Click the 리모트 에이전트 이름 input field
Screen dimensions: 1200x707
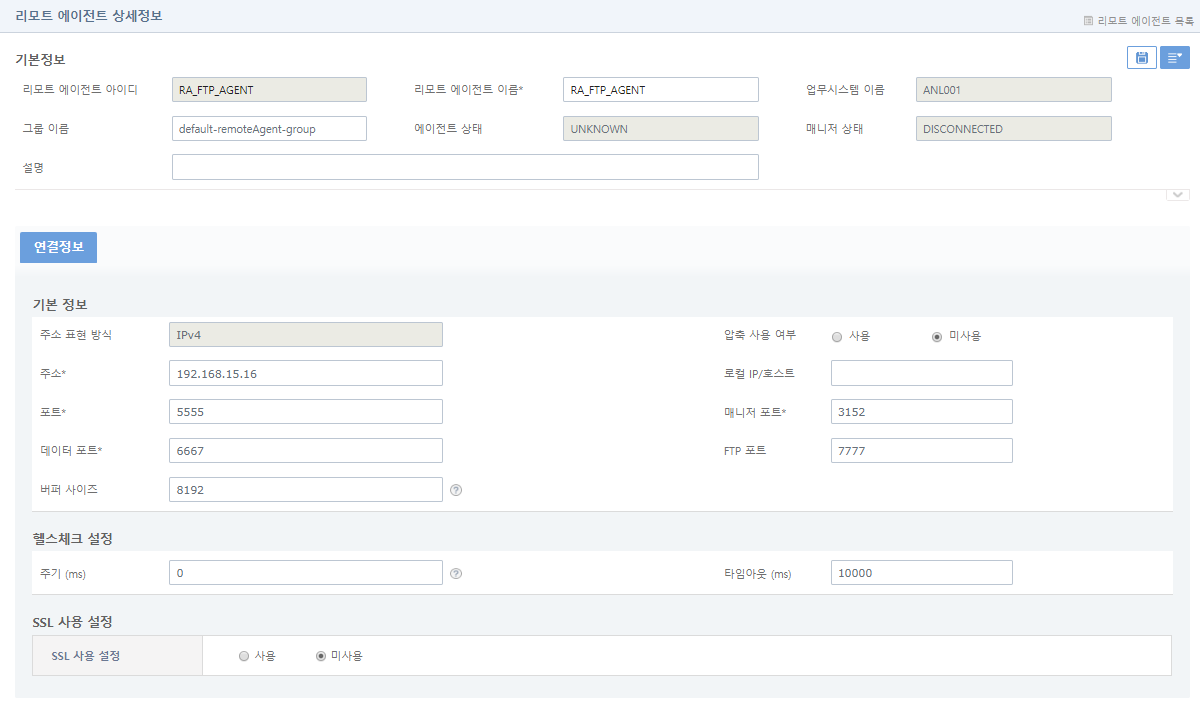(660, 90)
